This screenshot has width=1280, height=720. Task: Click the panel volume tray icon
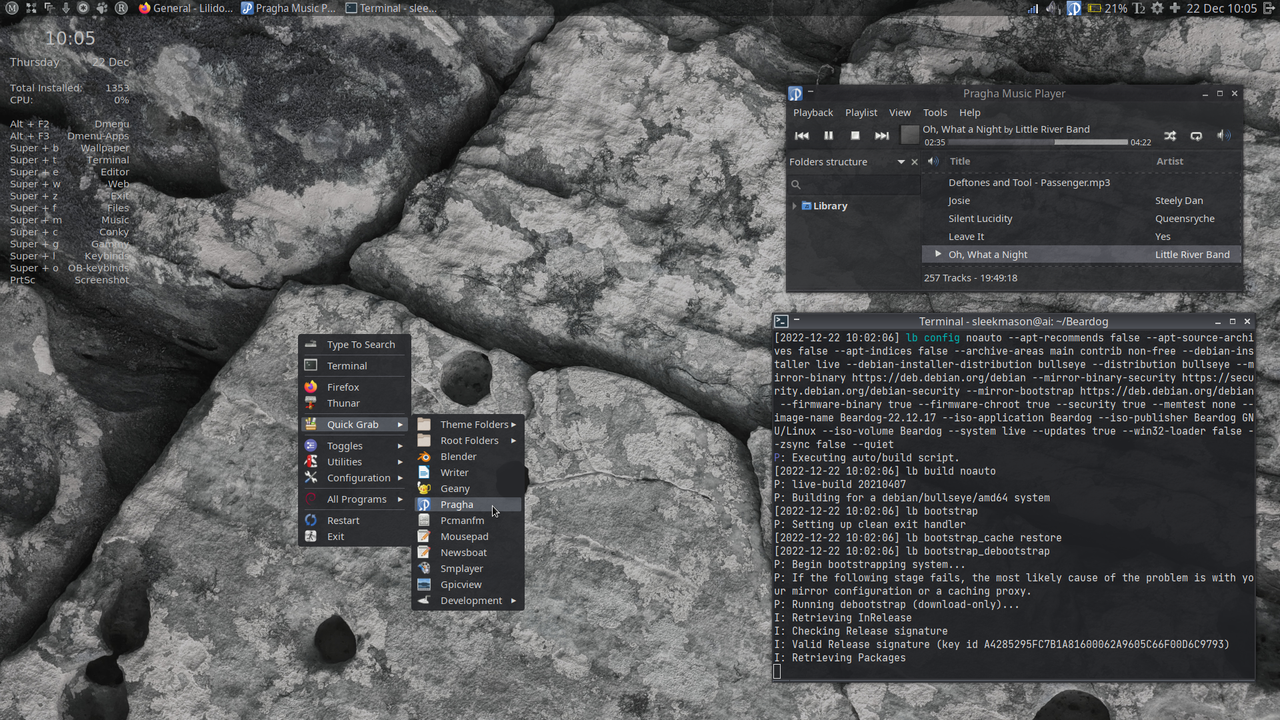1054,8
